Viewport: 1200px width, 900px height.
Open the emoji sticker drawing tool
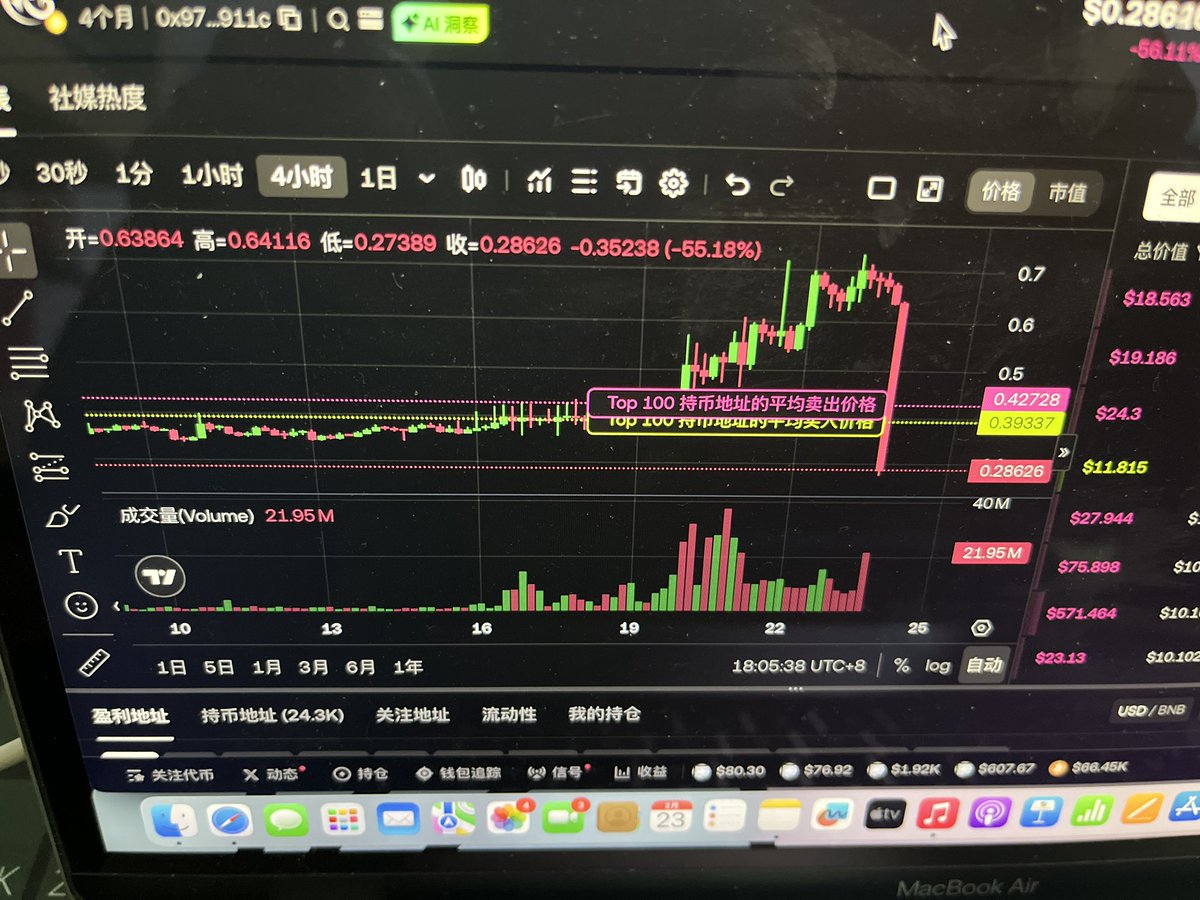click(81, 605)
